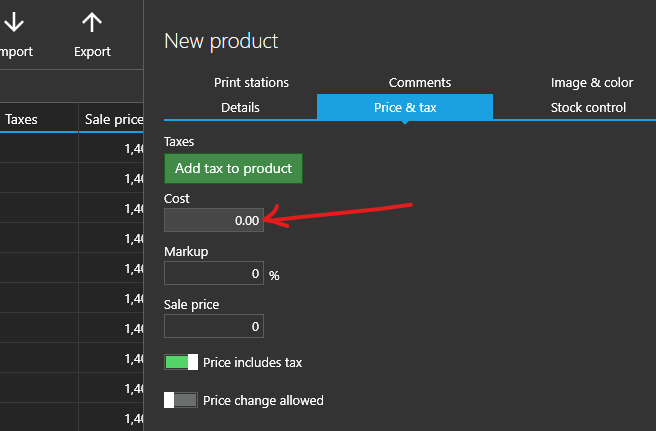
Task: Select the Details tab
Action: [240, 107]
